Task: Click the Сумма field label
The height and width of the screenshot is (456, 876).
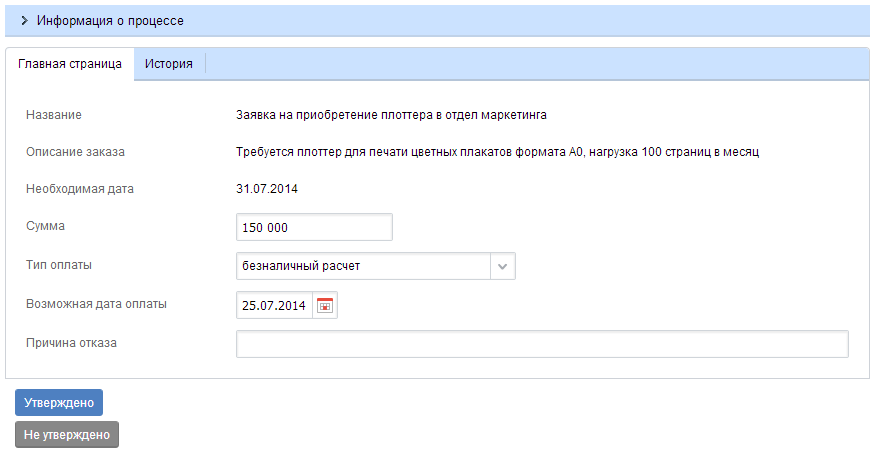Action: tap(45, 226)
